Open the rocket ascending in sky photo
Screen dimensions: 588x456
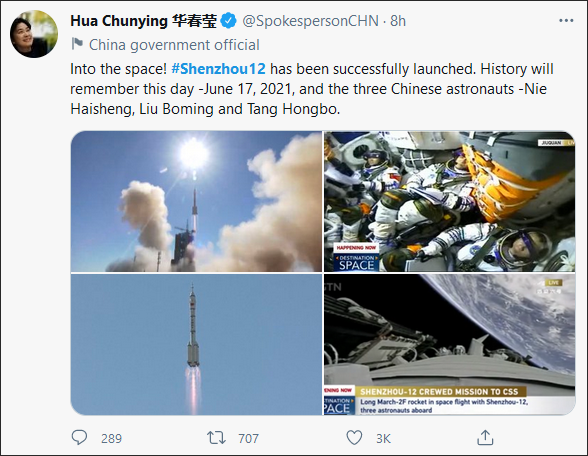(x=196, y=344)
